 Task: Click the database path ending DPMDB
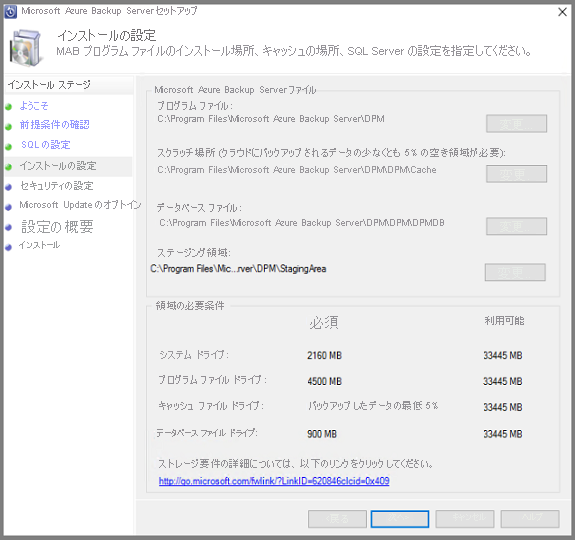(302, 223)
